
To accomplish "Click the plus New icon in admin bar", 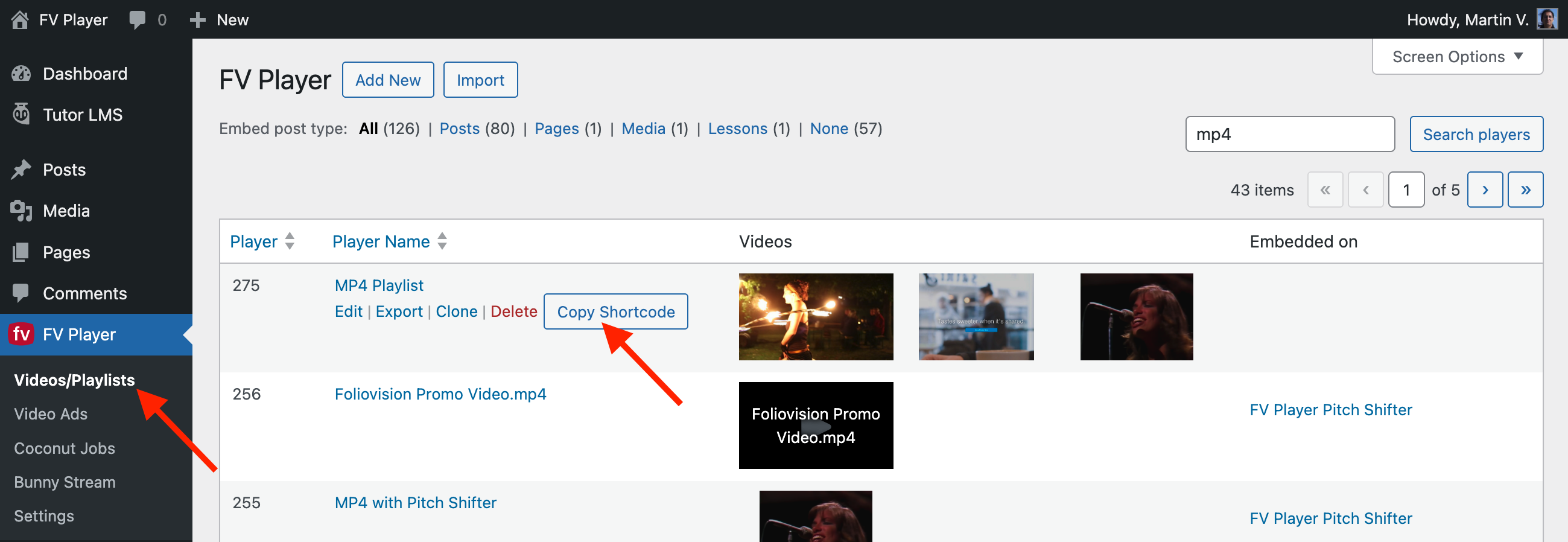I will click(197, 19).
